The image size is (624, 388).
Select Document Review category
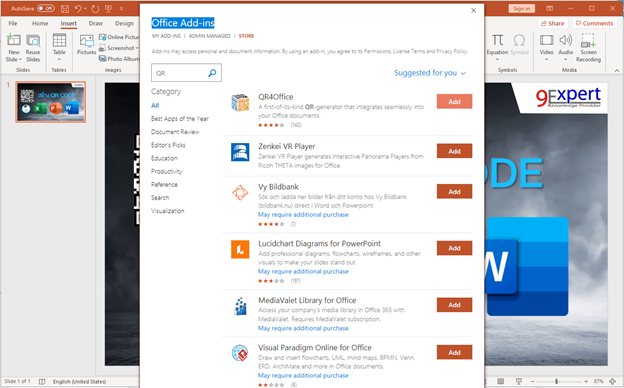click(175, 132)
